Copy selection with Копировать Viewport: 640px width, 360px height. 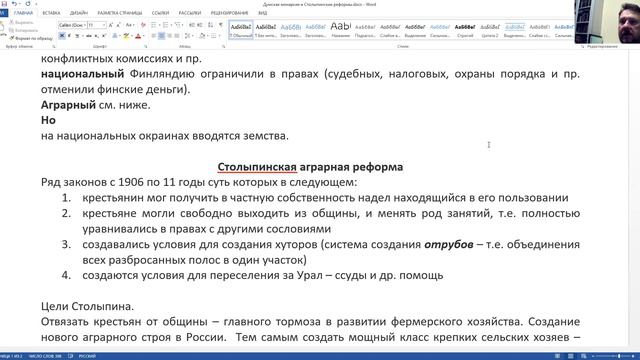point(23,30)
